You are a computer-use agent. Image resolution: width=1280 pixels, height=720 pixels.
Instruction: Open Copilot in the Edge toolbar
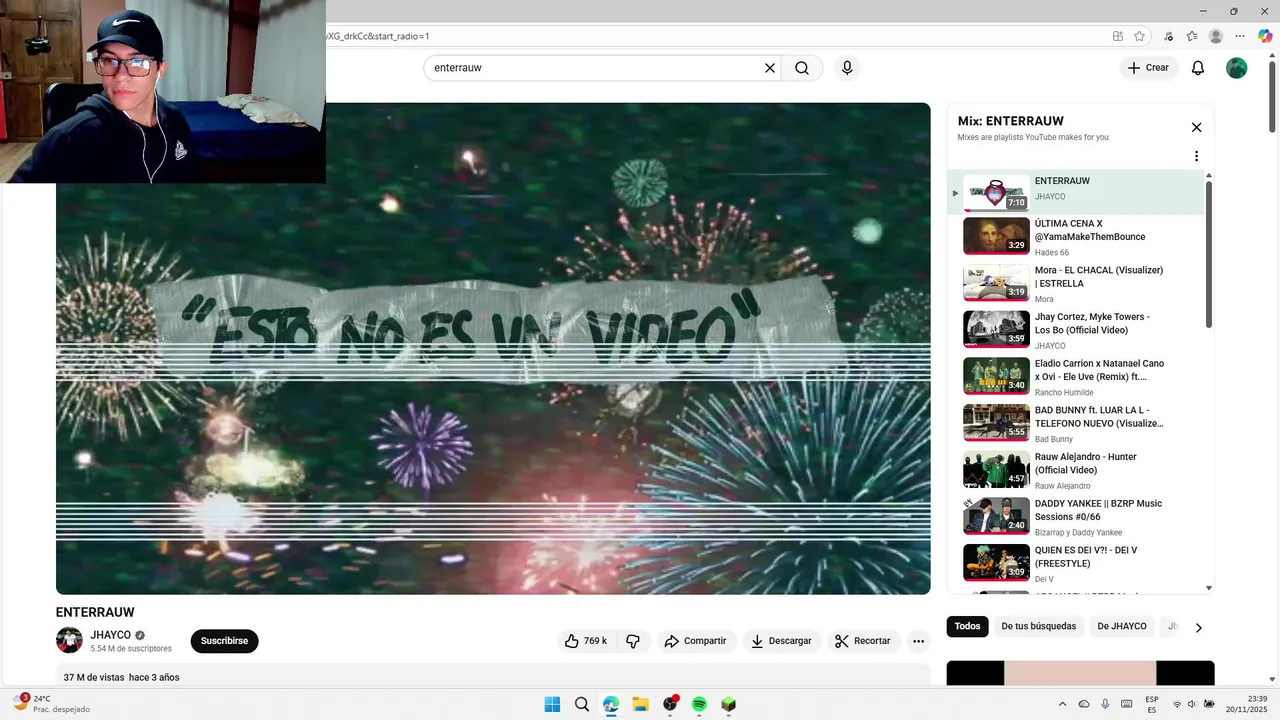(1265, 36)
